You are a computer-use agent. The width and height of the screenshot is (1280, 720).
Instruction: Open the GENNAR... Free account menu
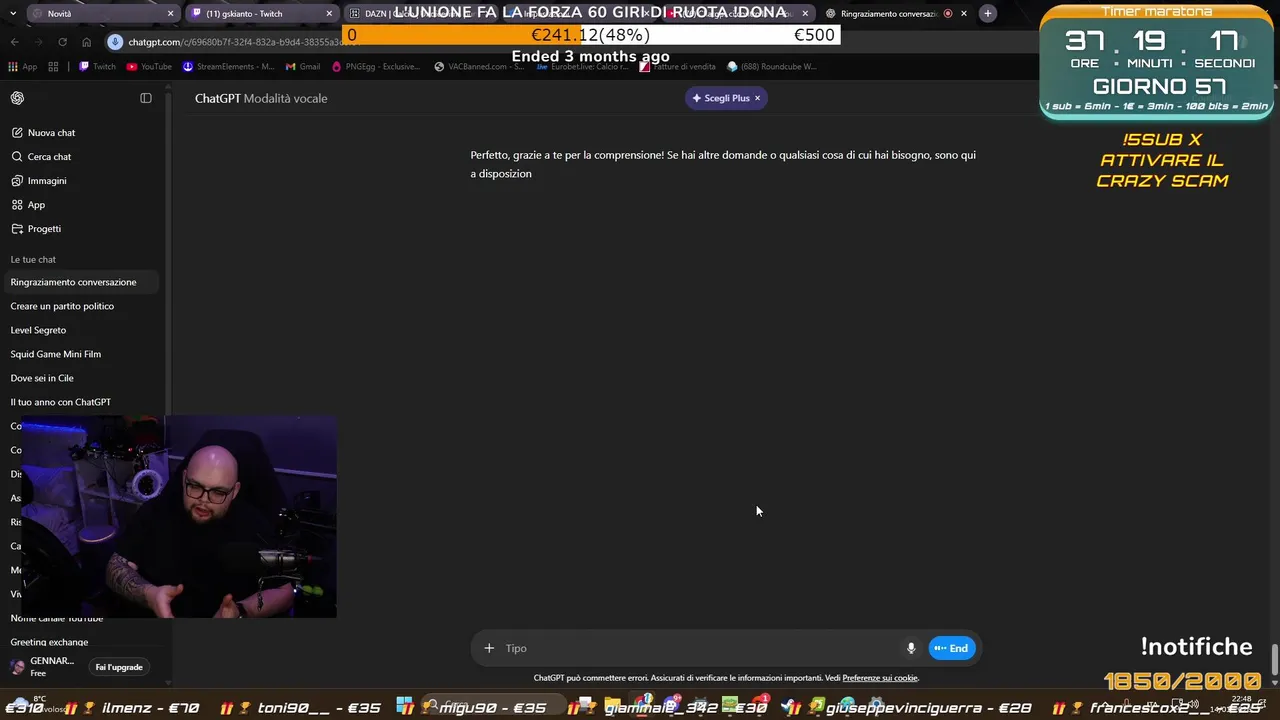click(x=43, y=667)
